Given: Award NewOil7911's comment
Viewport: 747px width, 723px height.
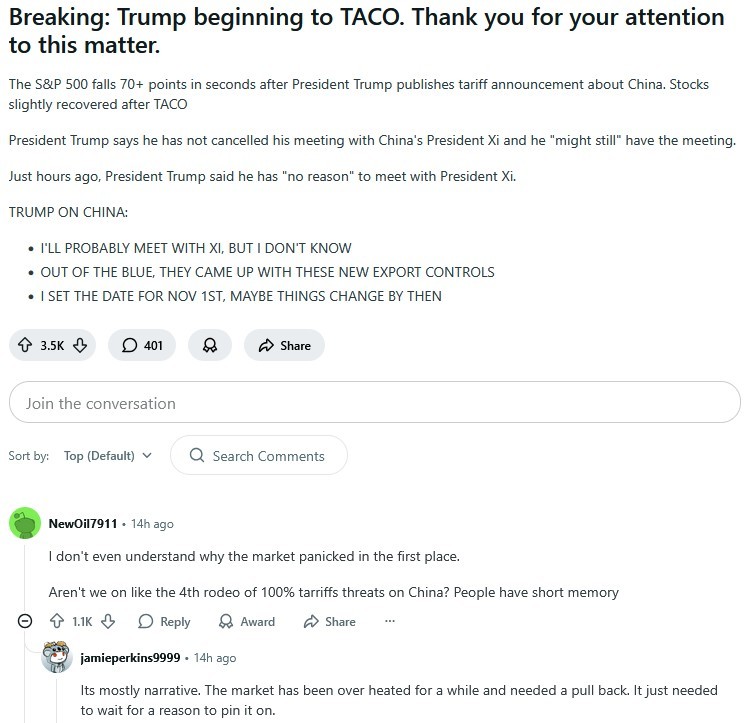Looking at the screenshot, I should click(247, 621).
